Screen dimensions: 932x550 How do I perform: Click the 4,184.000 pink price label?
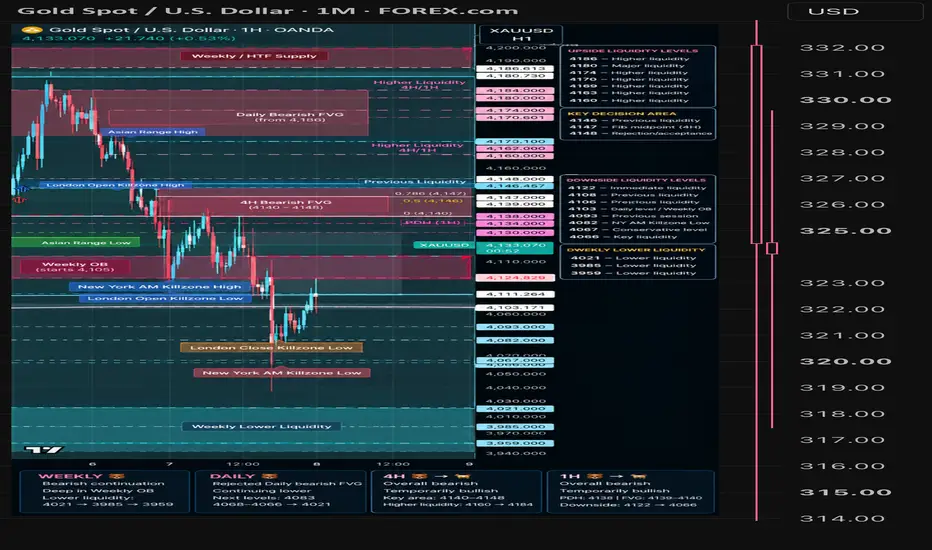(x=515, y=90)
